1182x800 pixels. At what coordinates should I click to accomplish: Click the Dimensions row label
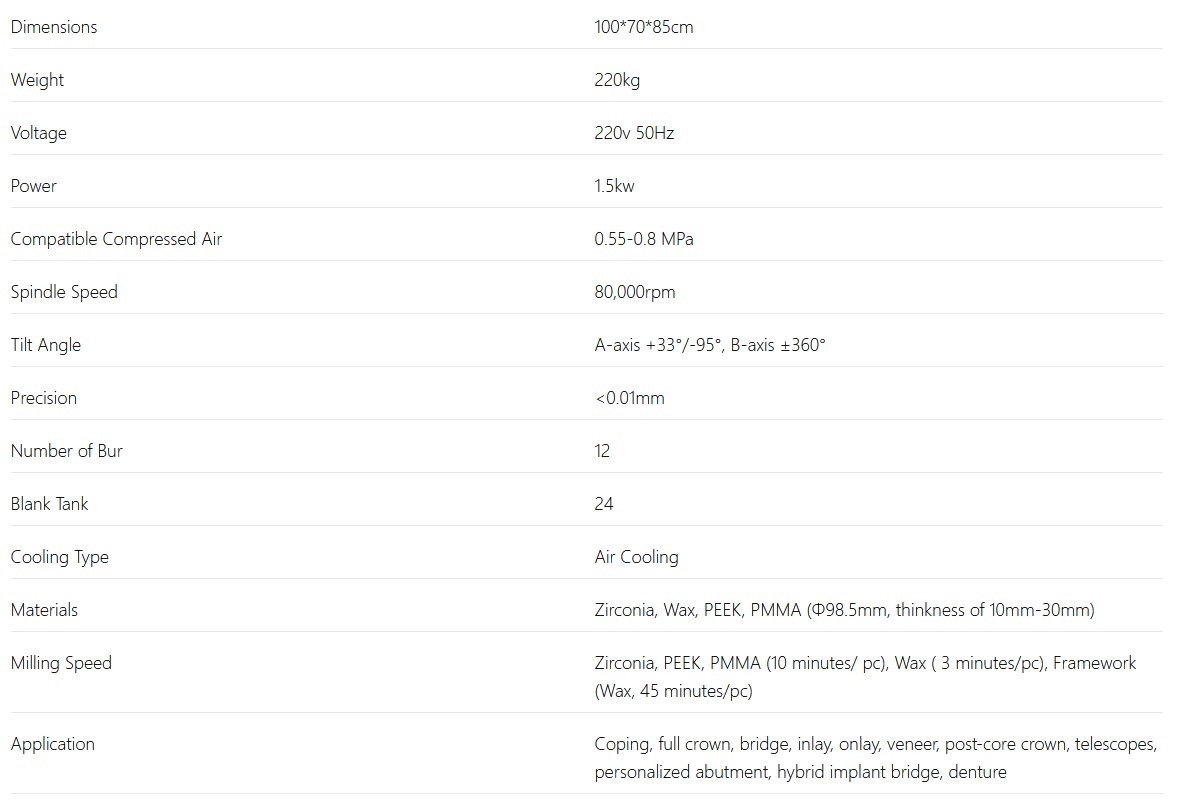tap(54, 27)
